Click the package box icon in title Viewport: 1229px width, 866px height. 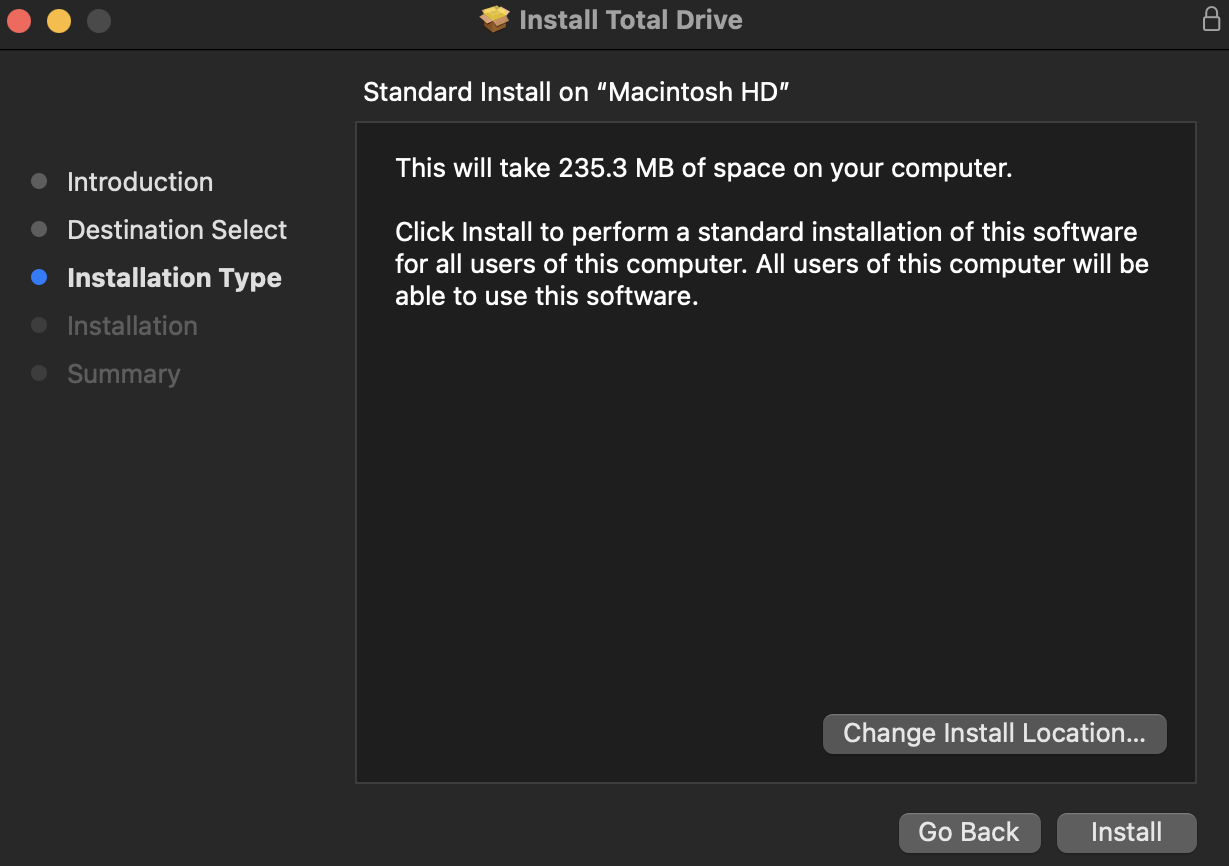[x=495, y=19]
